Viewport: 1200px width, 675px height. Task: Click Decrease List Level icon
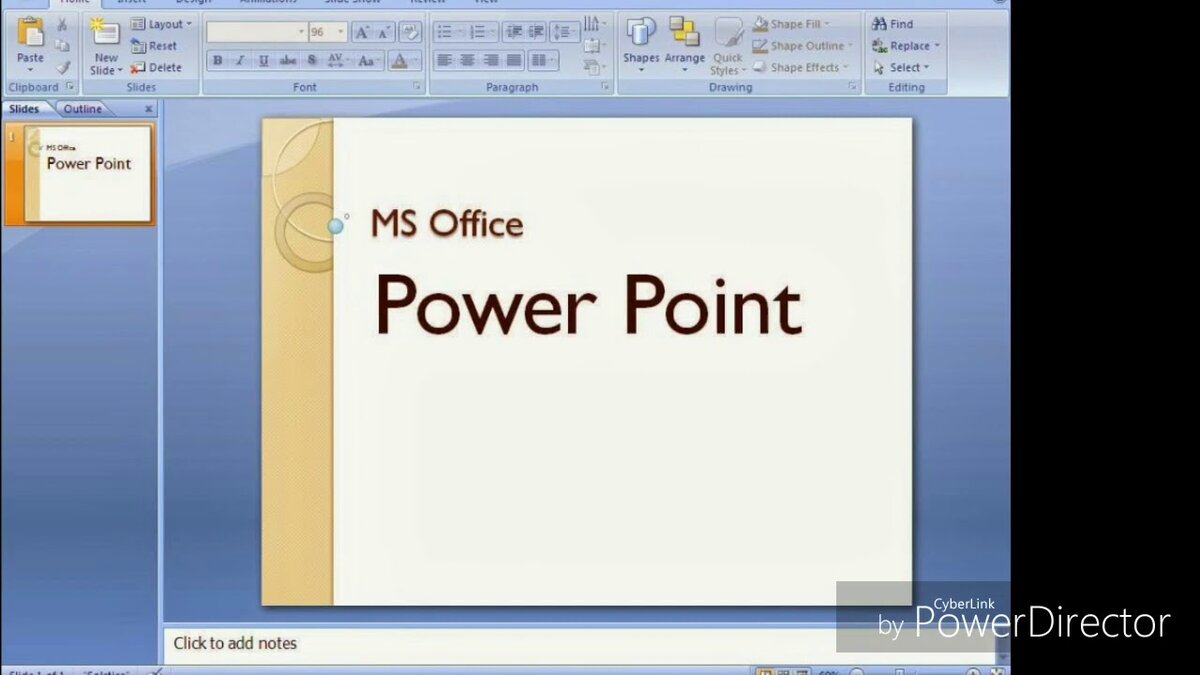click(x=513, y=32)
